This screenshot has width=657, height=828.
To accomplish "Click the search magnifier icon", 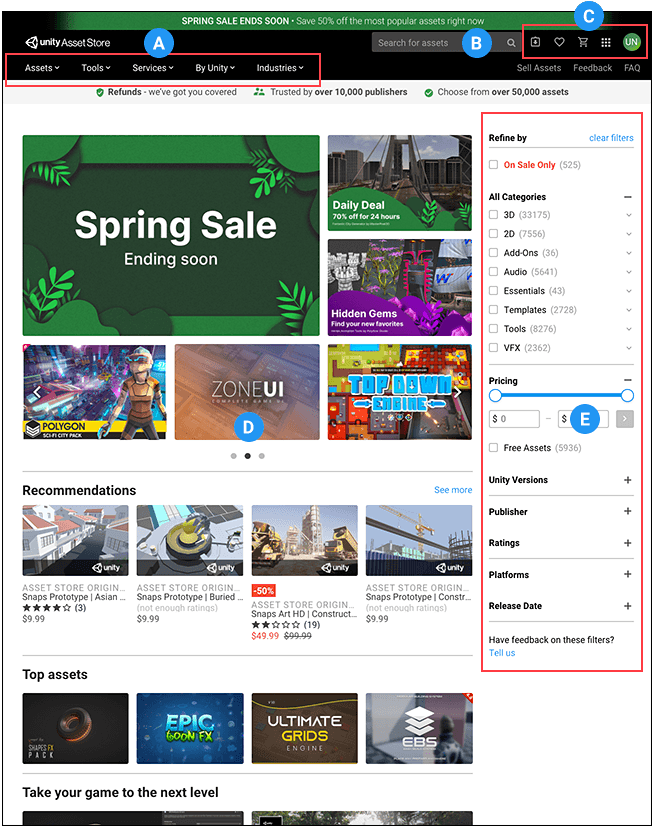I will [x=511, y=43].
